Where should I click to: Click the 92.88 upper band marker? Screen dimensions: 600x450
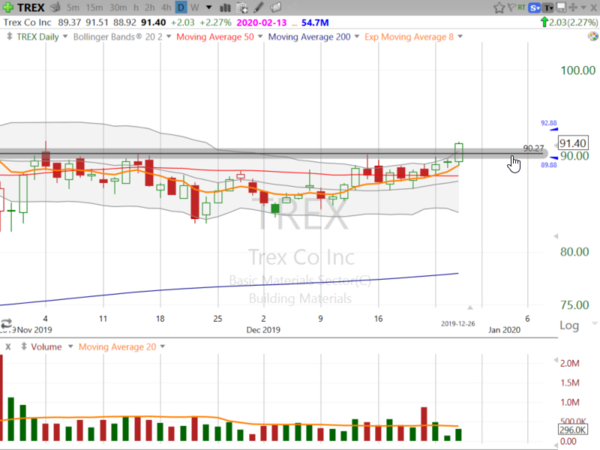549,123
